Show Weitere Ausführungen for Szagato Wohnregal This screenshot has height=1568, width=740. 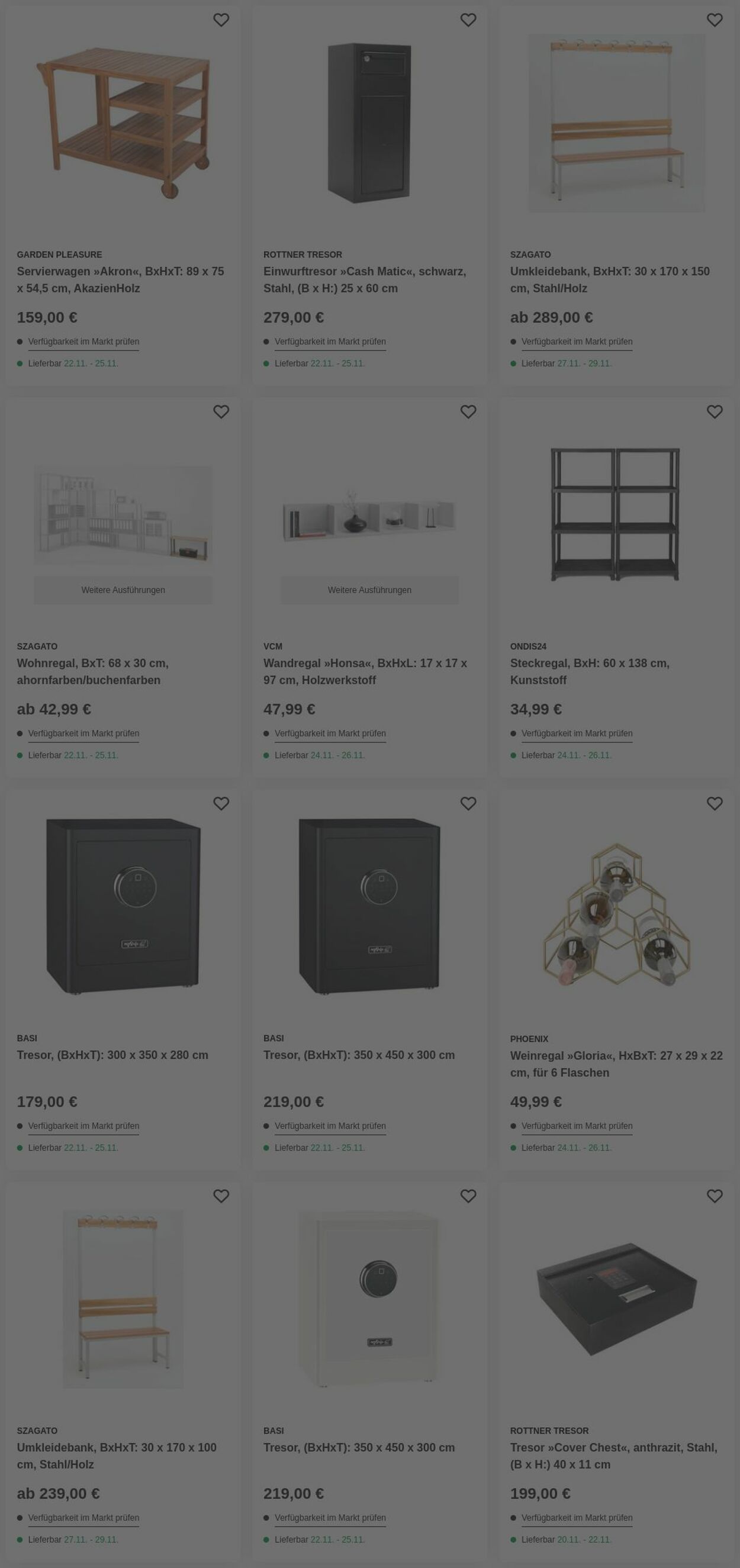pos(123,590)
